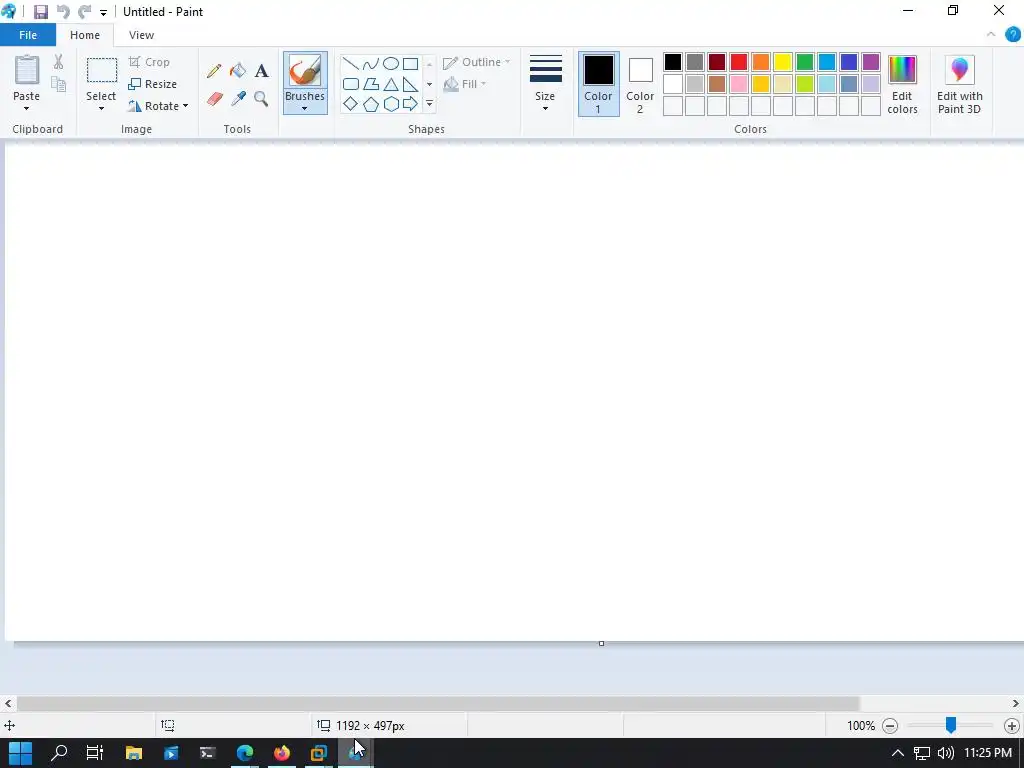Image resolution: width=1024 pixels, height=768 pixels.
Task: Choose the Right triangle shape
Action: point(411,84)
